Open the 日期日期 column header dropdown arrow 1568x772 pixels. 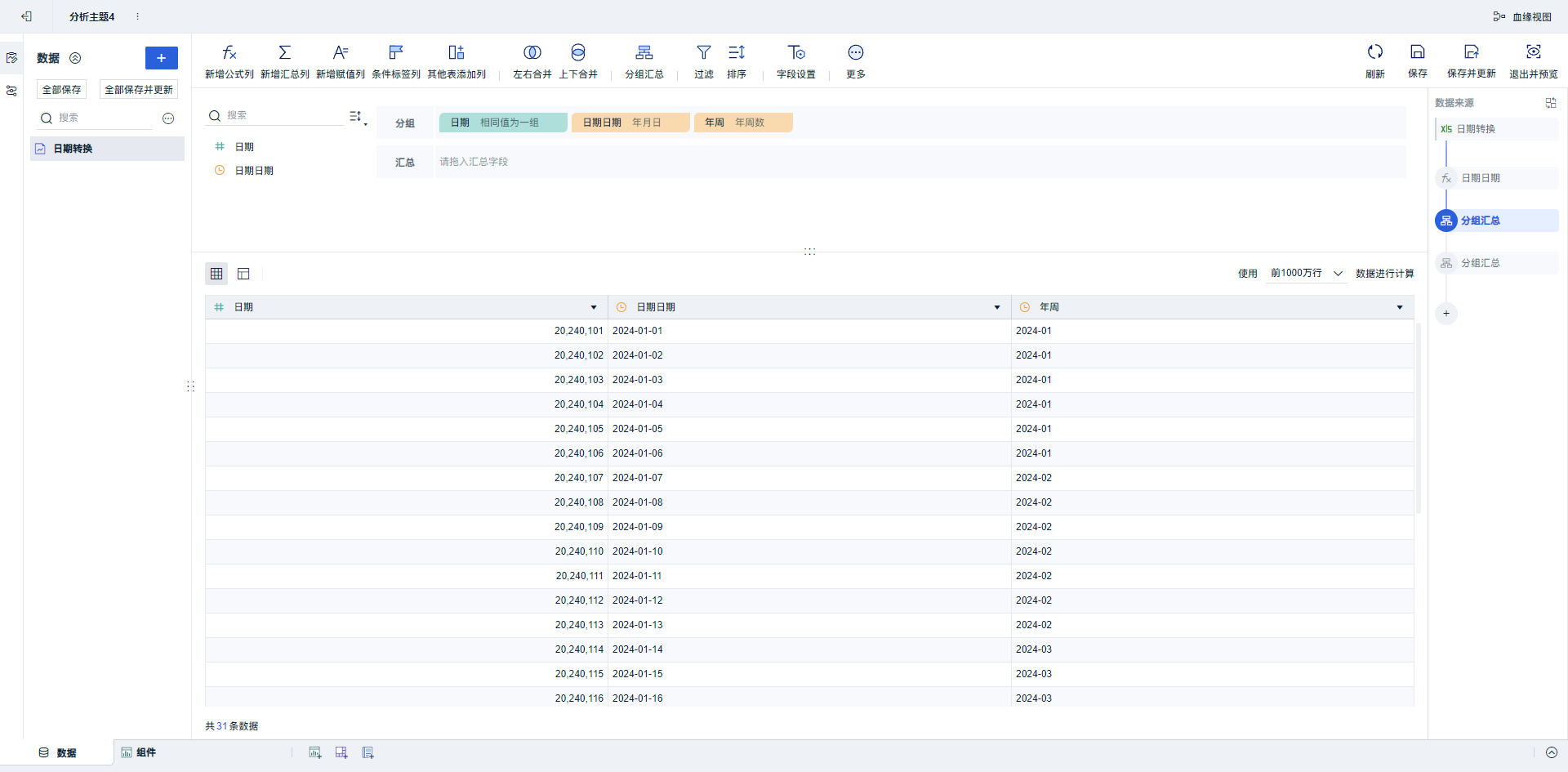pyautogui.click(x=997, y=307)
